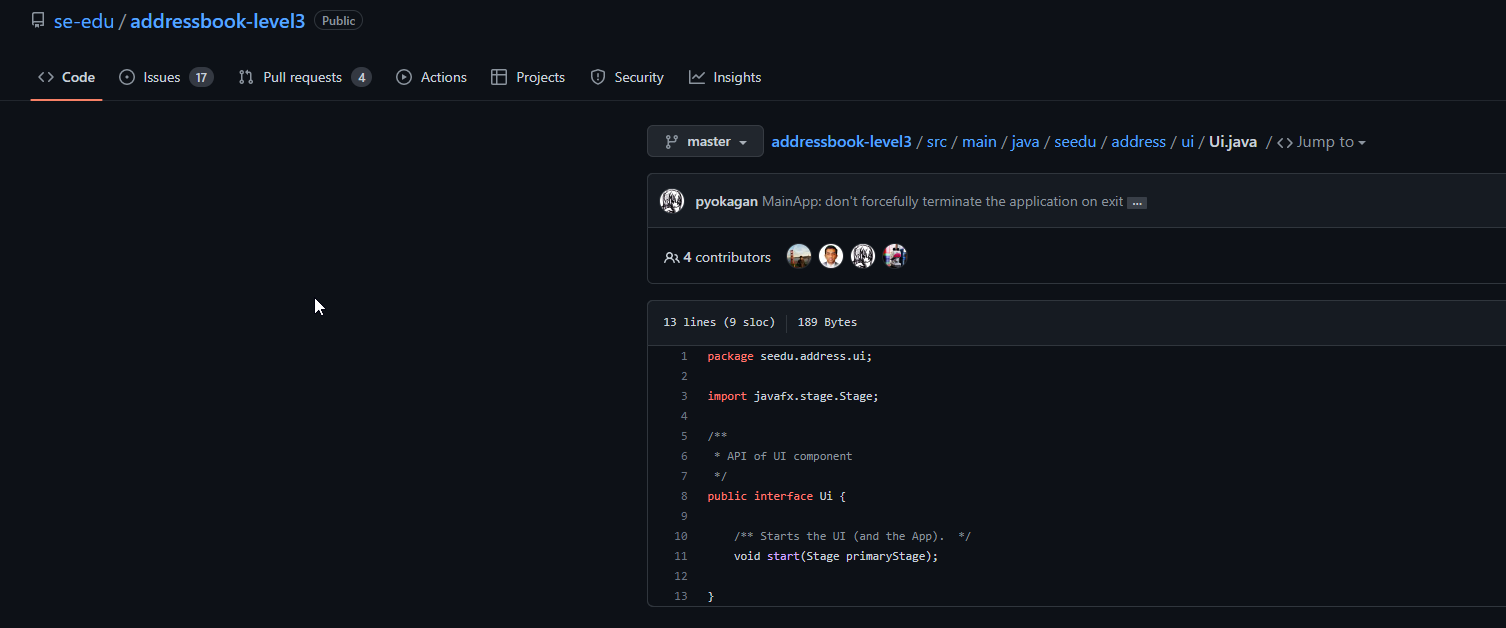
Task: Go to the address breadcrumb folder
Action: coord(1138,142)
